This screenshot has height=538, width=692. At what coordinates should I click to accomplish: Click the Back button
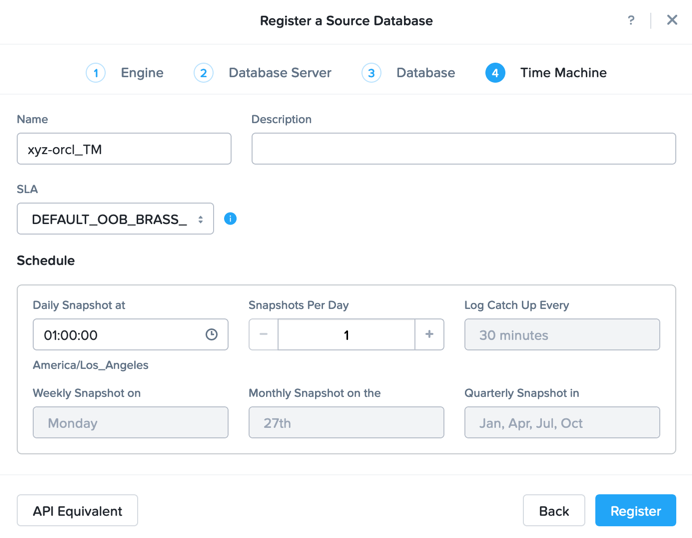coord(554,510)
